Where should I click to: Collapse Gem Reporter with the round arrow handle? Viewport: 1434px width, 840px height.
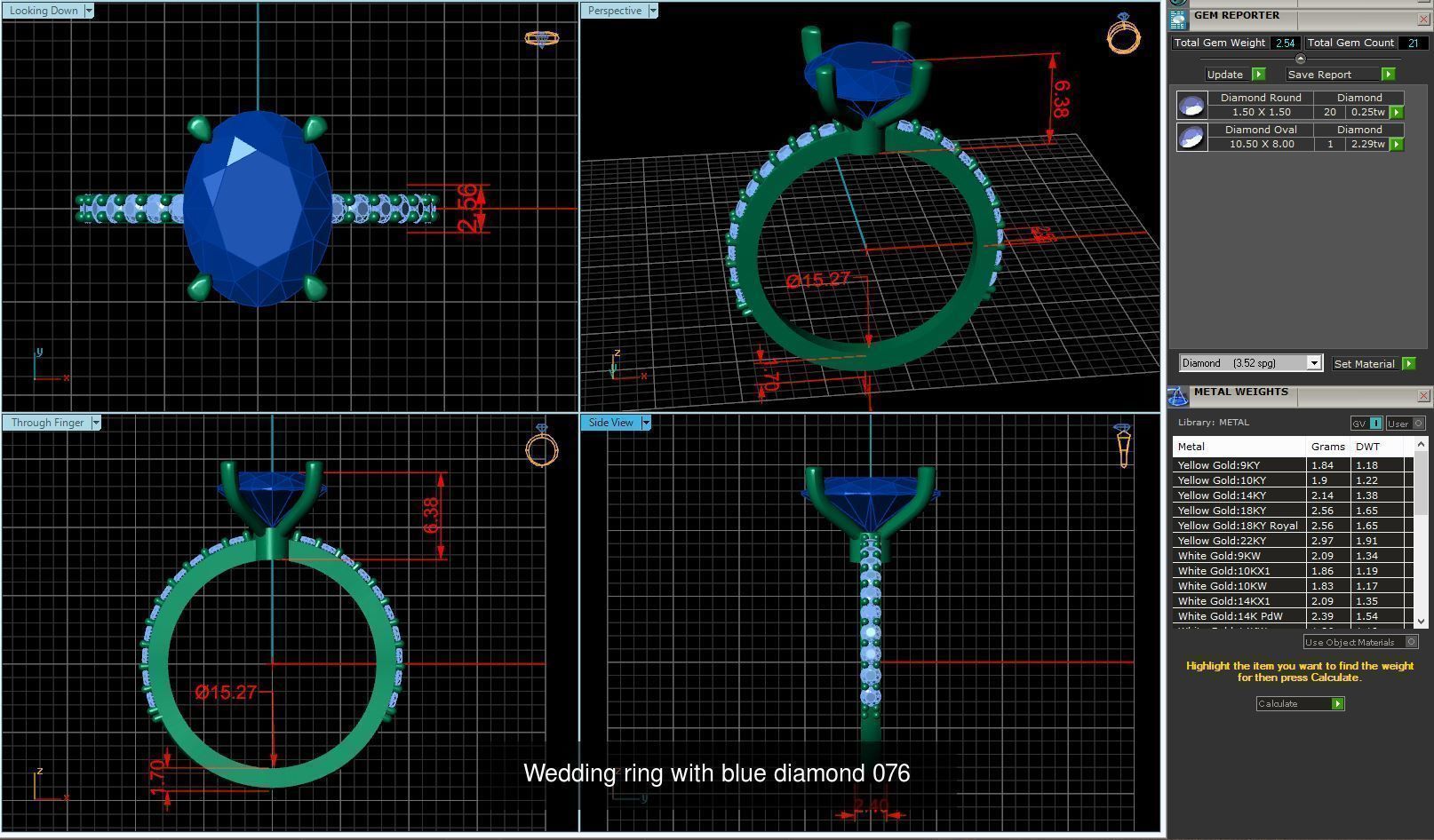(x=1301, y=59)
